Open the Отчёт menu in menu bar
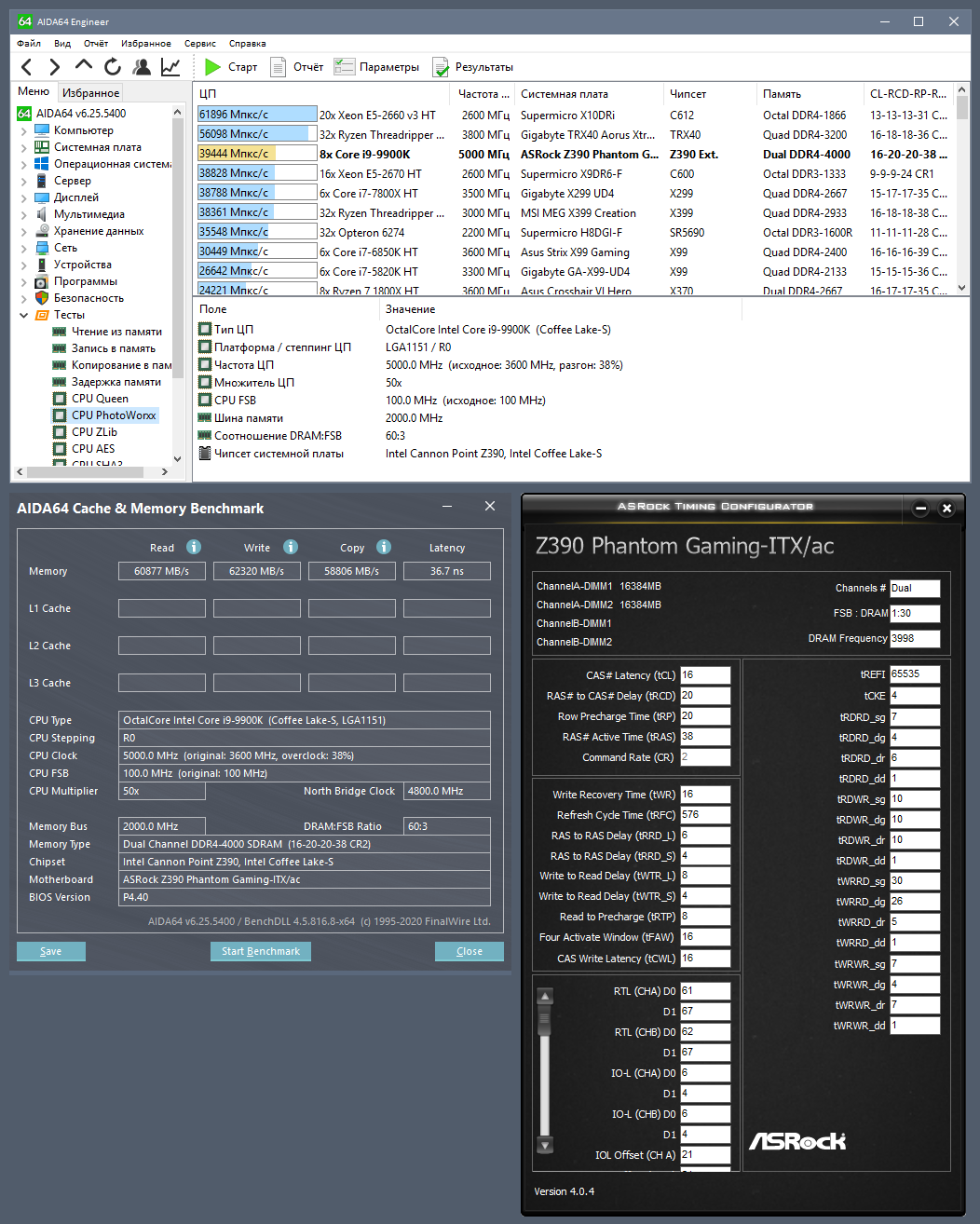The width and height of the screenshot is (980, 1224). tap(96, 43)
